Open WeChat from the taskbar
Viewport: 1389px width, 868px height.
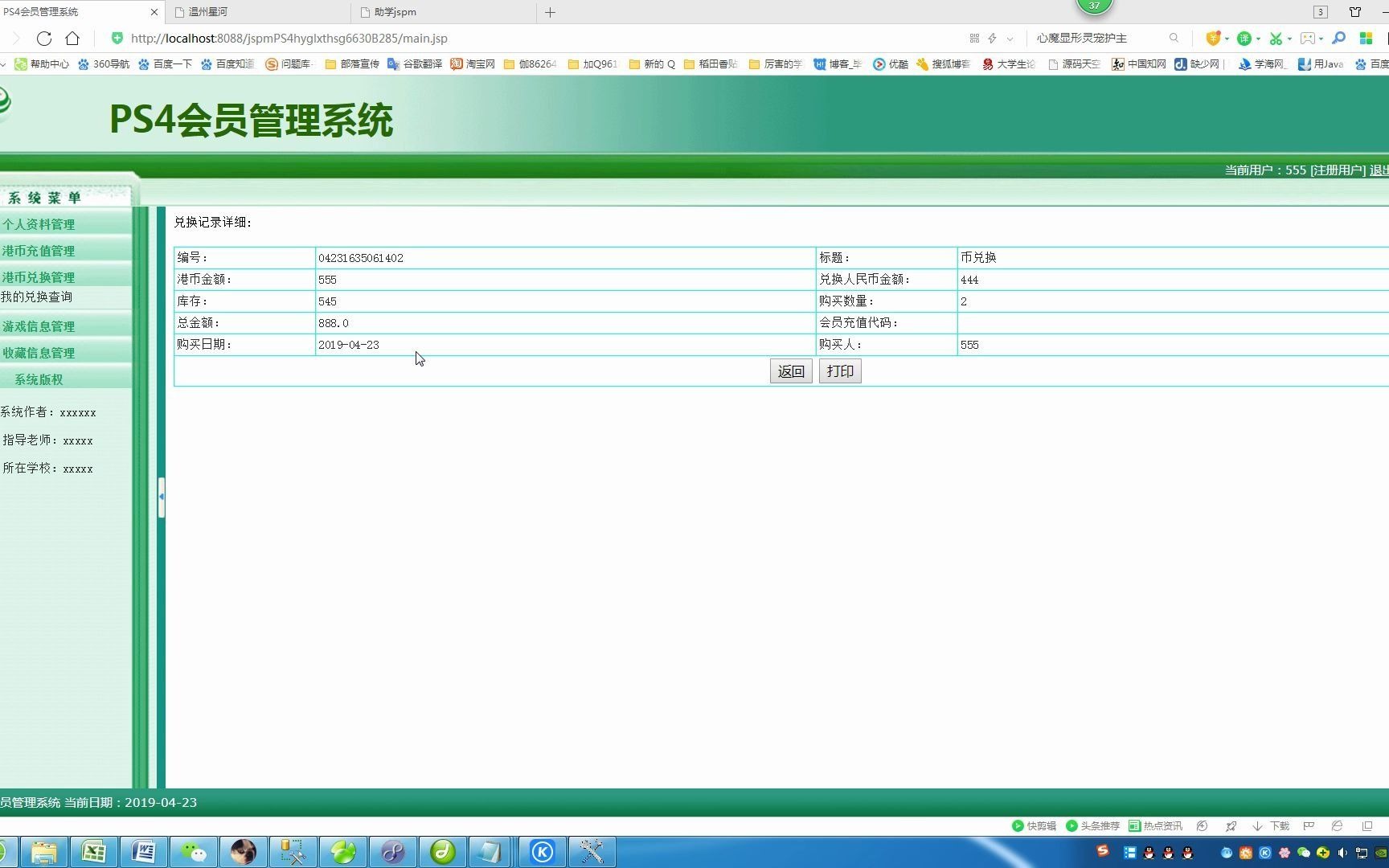click(x=193, y=852)
